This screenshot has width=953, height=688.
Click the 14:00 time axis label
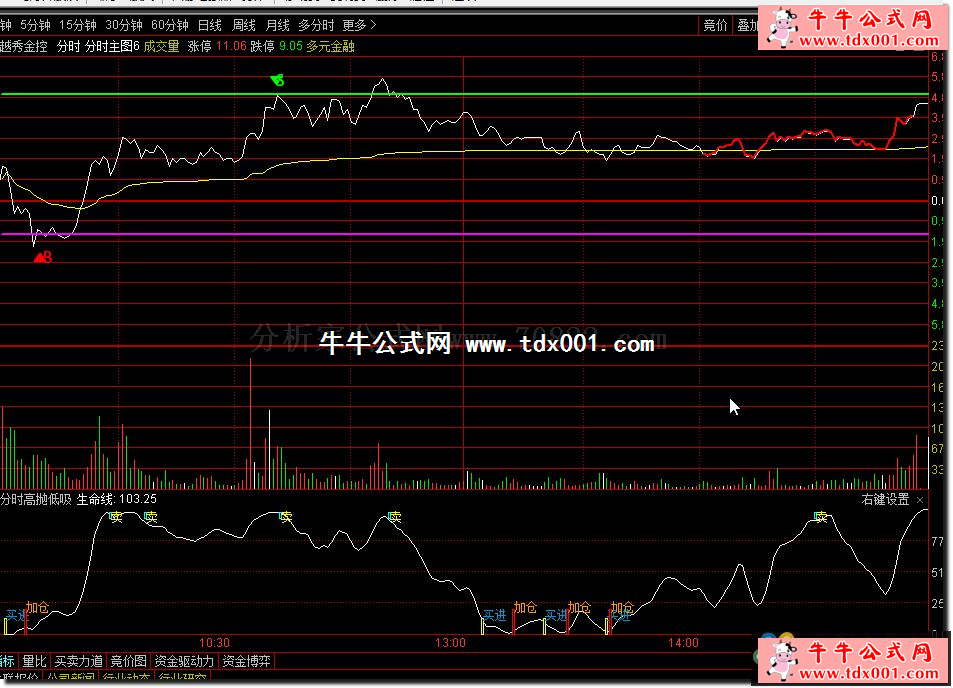[x=683, y=642]
